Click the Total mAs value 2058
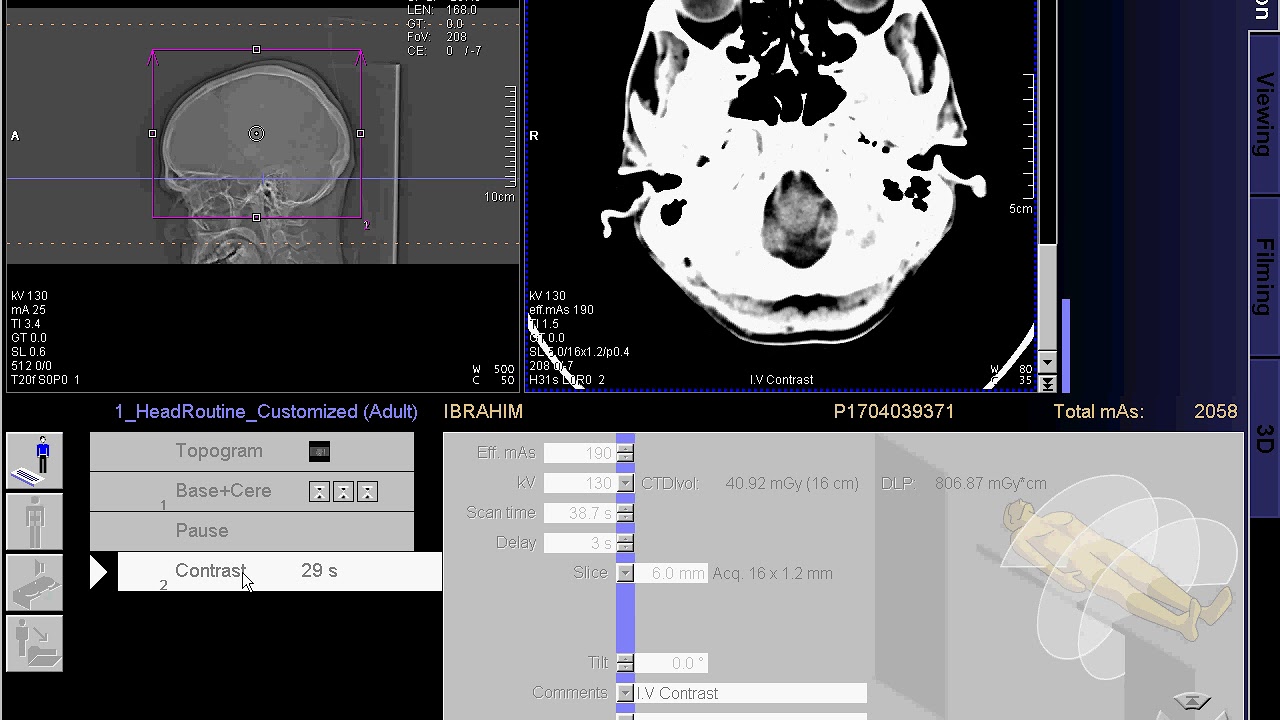1280x720 pixels. pyautogui.click(x=1215, y=411)
